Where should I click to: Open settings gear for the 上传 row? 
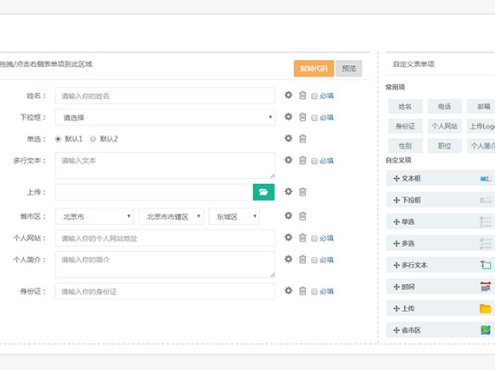point(288,191)
